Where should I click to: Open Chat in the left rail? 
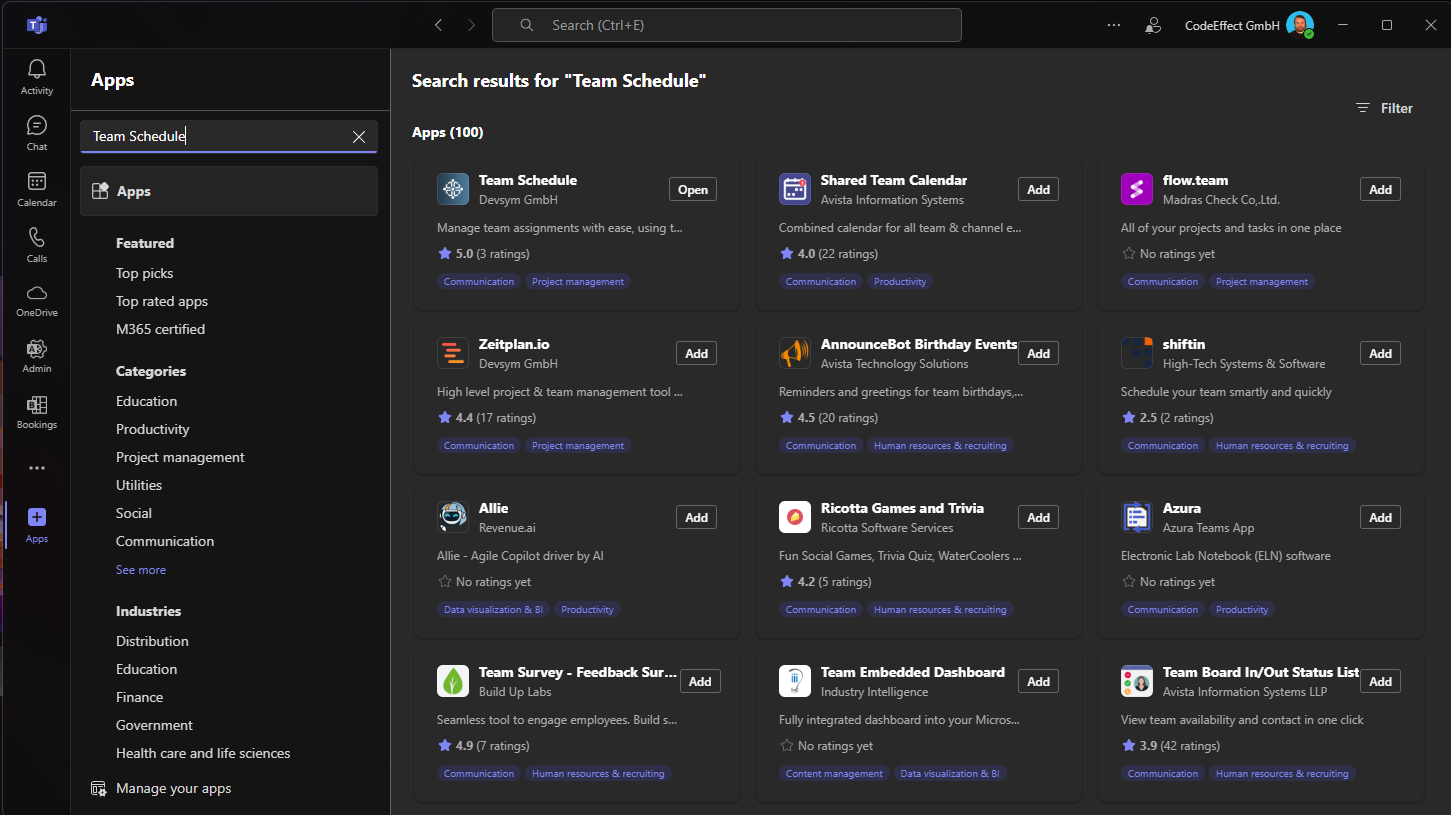(x=37, y=132)
